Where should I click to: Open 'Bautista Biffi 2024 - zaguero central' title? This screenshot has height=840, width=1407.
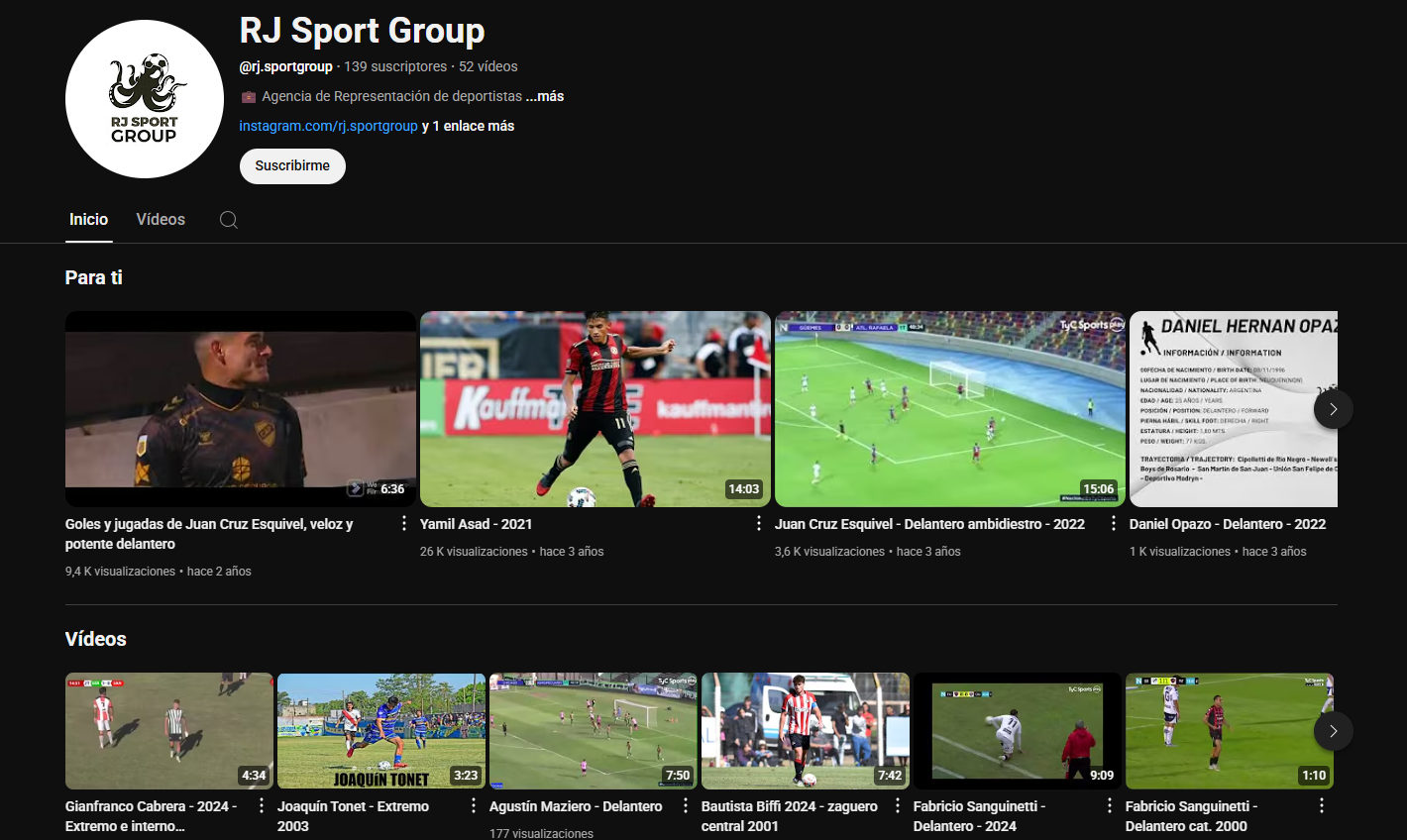[790, 816]
